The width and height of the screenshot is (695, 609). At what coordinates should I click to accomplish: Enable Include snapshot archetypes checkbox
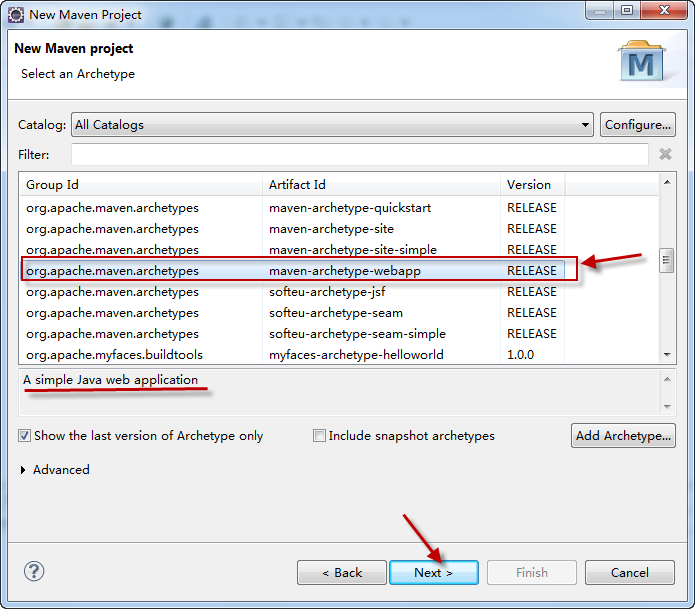tap(319, 436)
